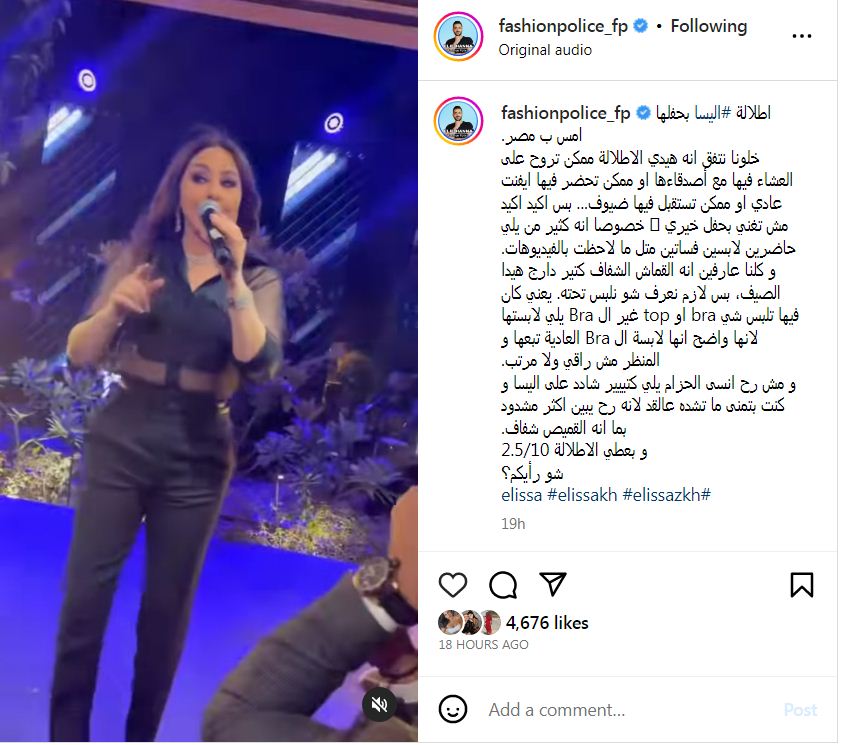Click the Post comment button

pos(800,710)
